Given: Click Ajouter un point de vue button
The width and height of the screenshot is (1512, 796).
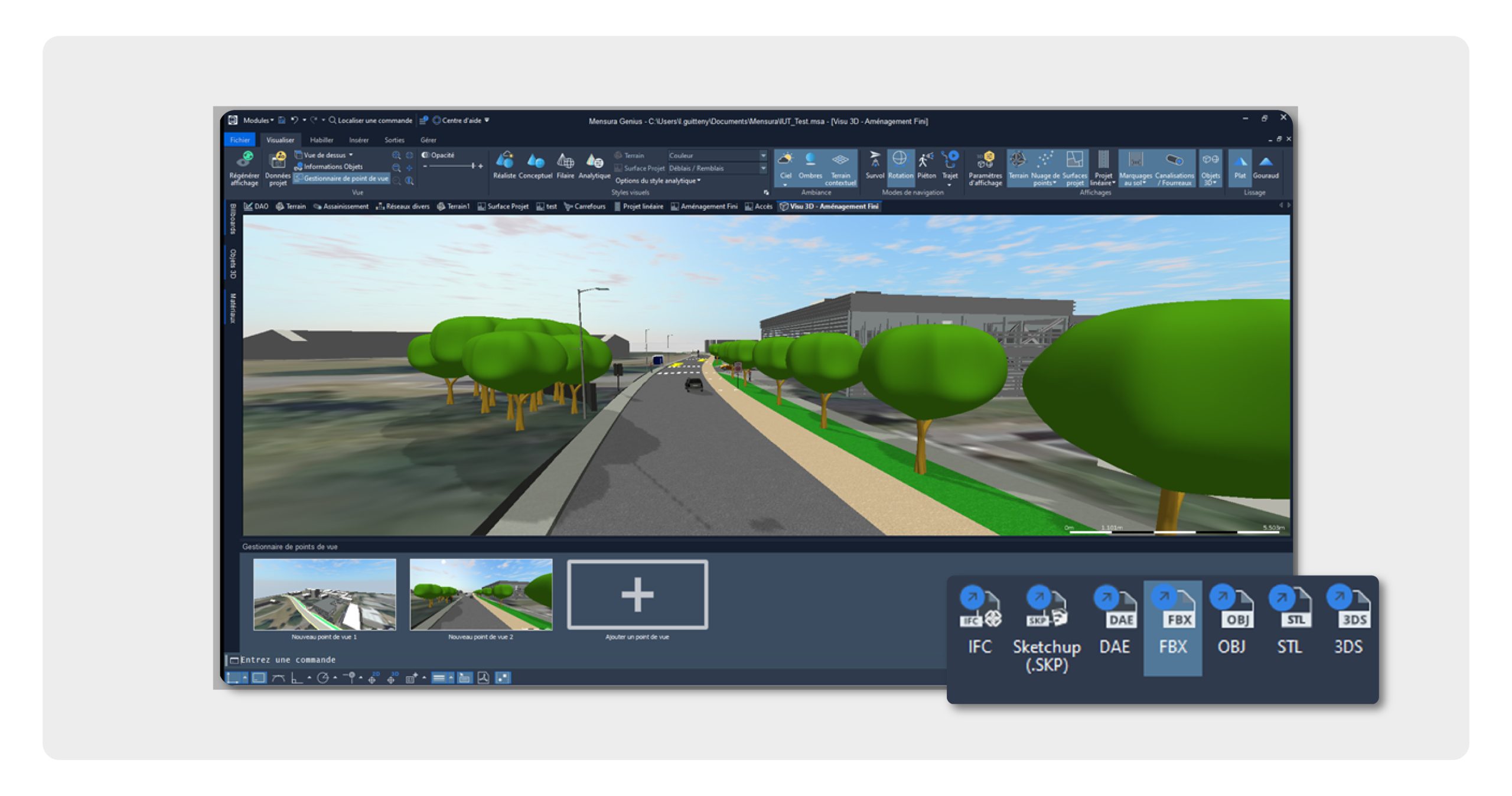Looking at the screenshot, I should (637, 594).
